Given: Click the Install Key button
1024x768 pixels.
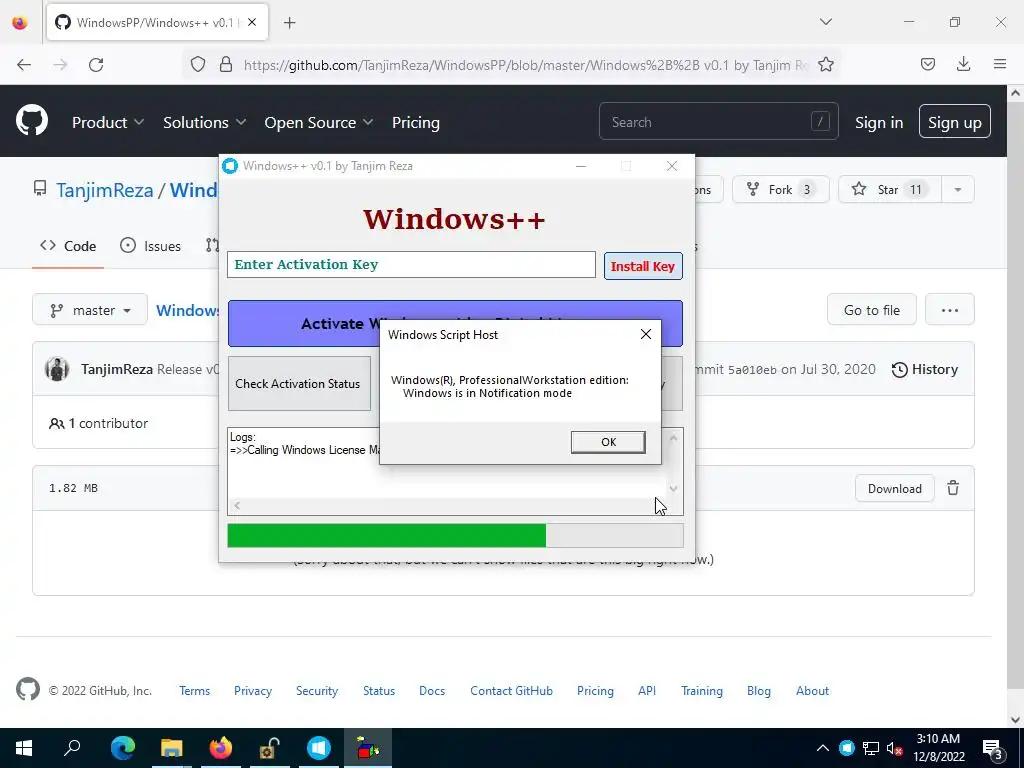Looking at the screenshot, I should 643,266.
